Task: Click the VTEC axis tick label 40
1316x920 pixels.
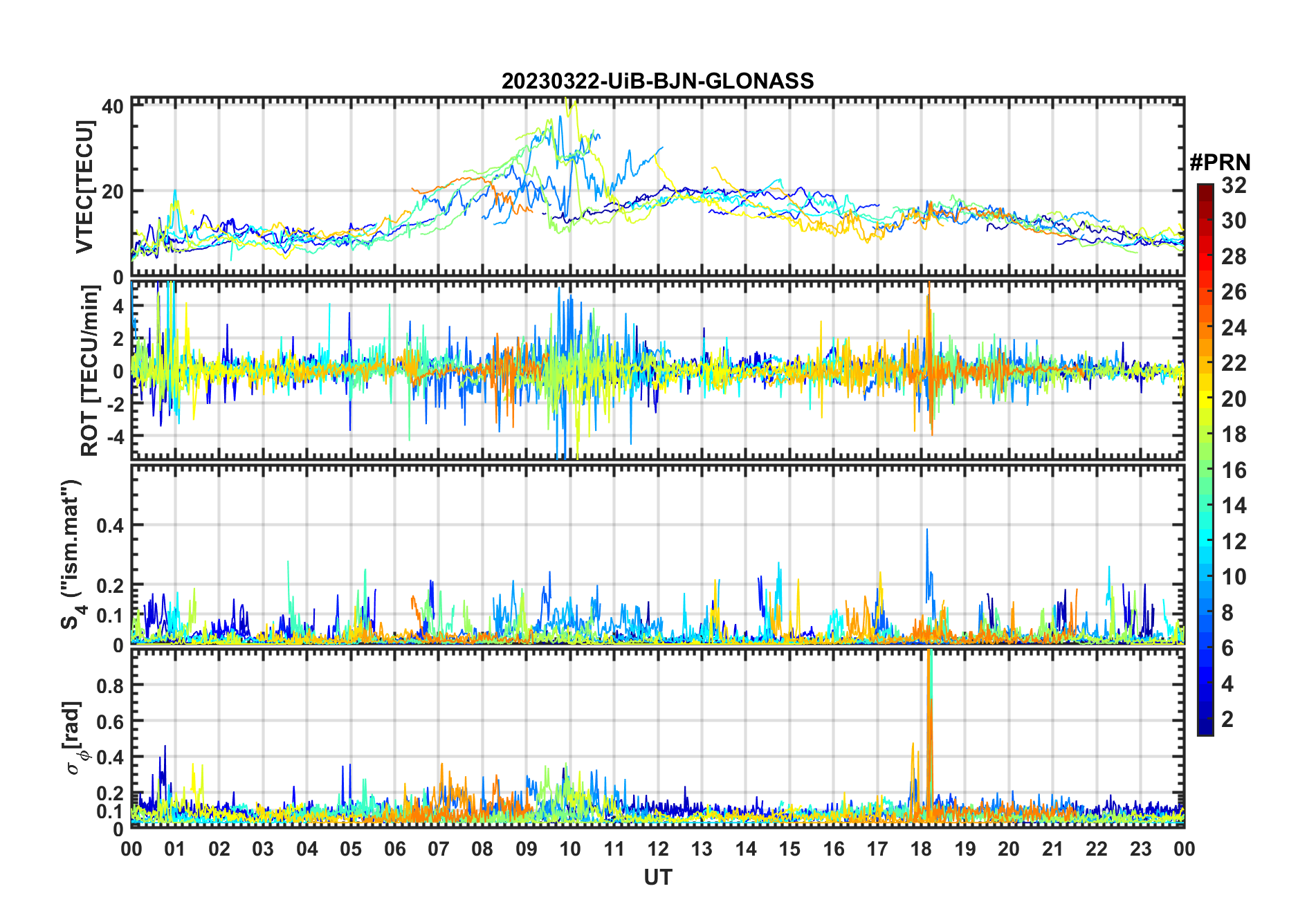Action: point(113,106)
